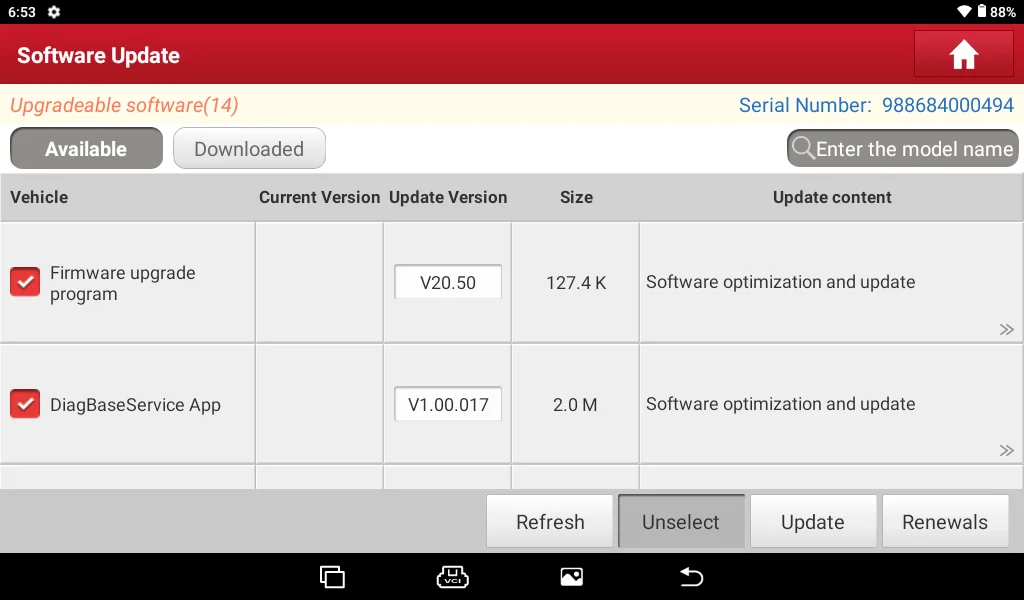Tap the back arrow in navigation bar
The image size is (1024, 600).
[691, 577]
